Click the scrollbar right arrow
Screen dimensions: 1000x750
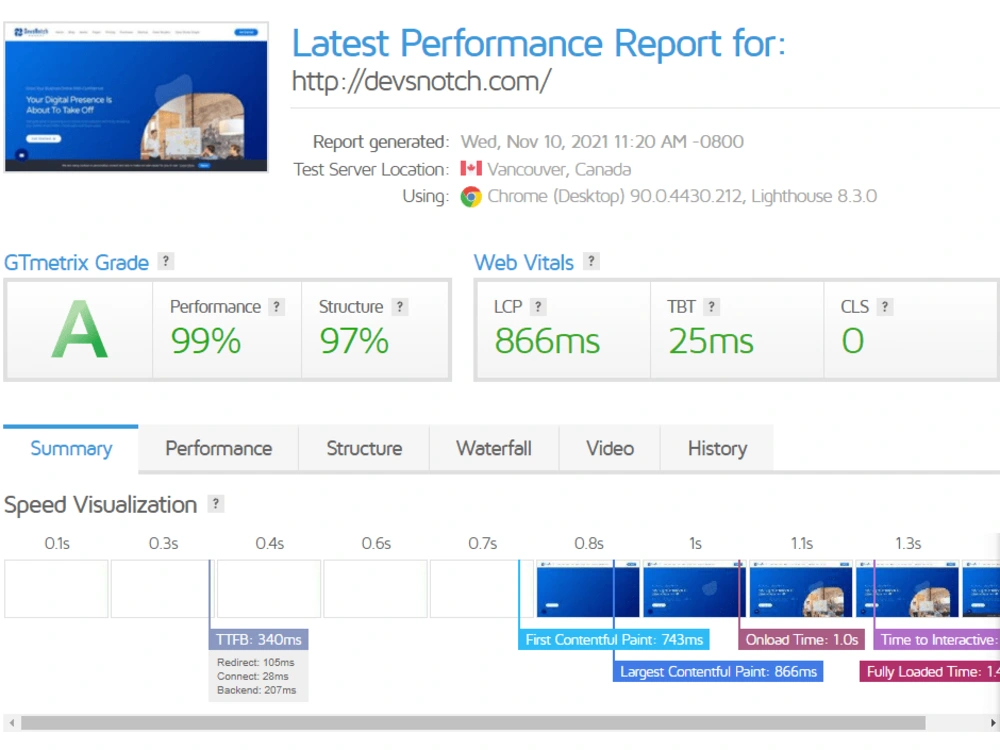point(993,723)
